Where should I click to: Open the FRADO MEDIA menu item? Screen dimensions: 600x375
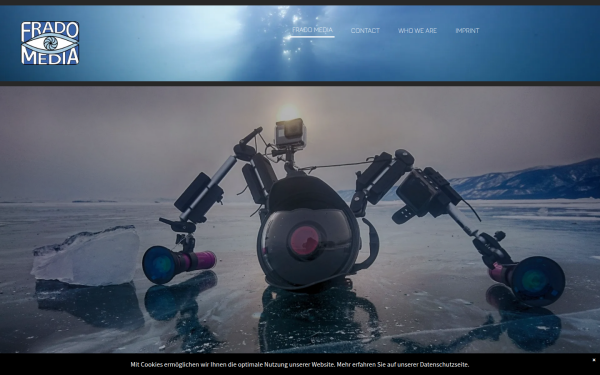pyautogui.click(x=312, y=30)
